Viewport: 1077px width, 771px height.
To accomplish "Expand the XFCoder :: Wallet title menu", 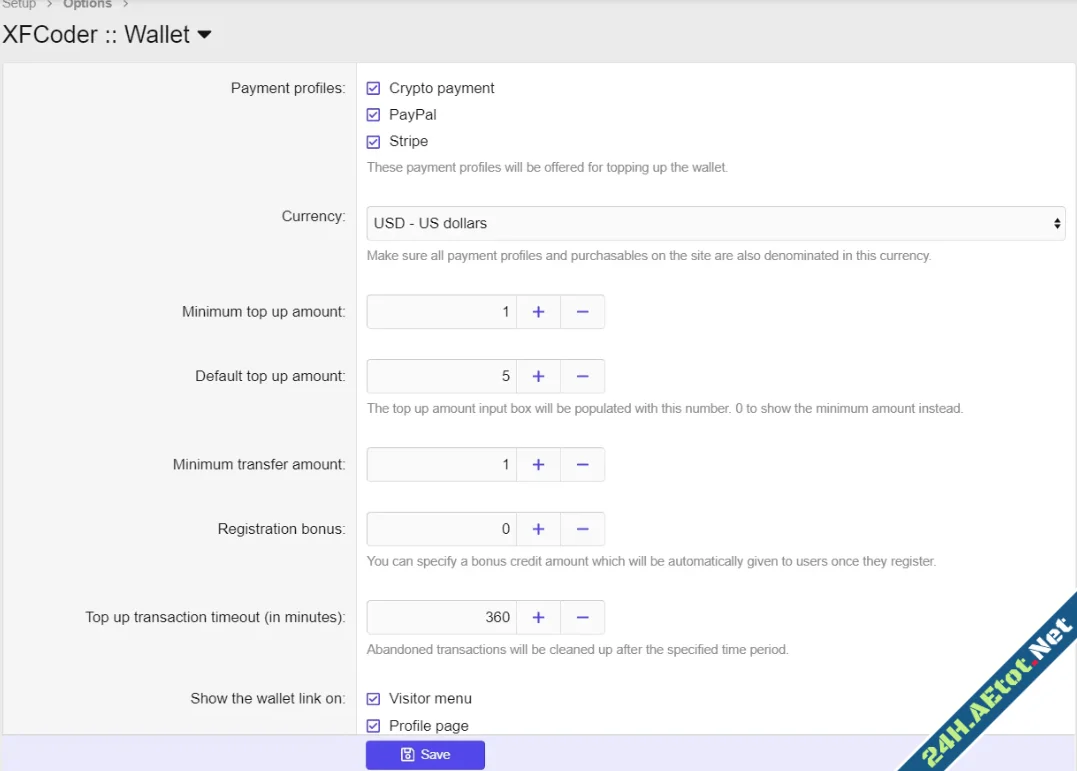I will (x=204, y=35).
